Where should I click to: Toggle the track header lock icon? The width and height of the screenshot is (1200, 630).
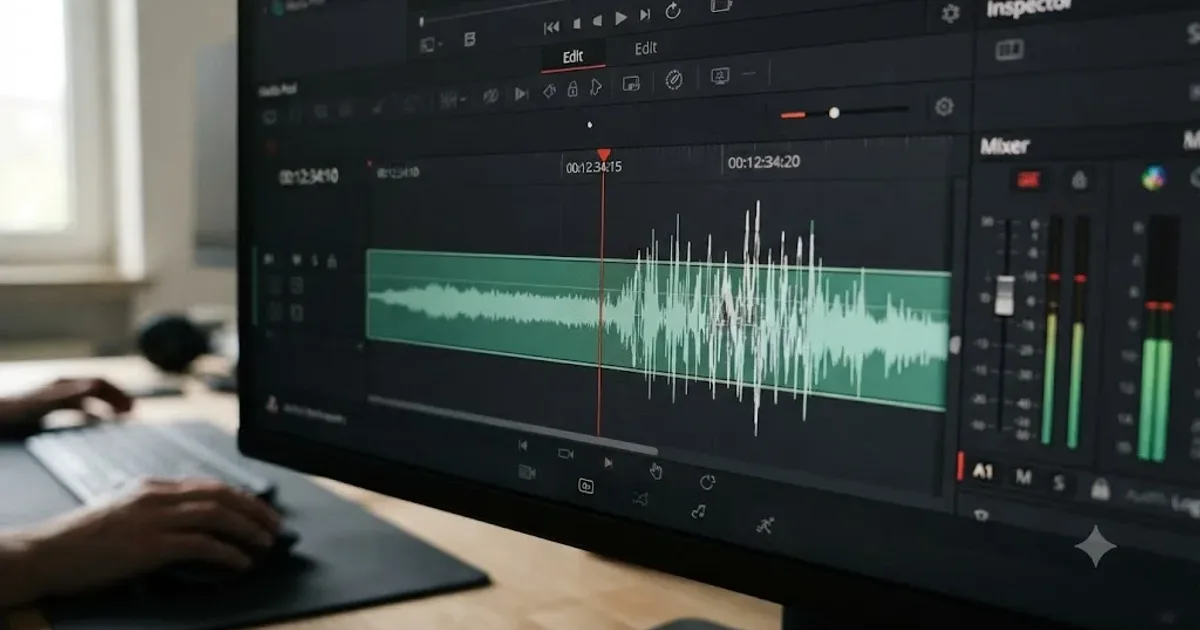coord(332,261)
